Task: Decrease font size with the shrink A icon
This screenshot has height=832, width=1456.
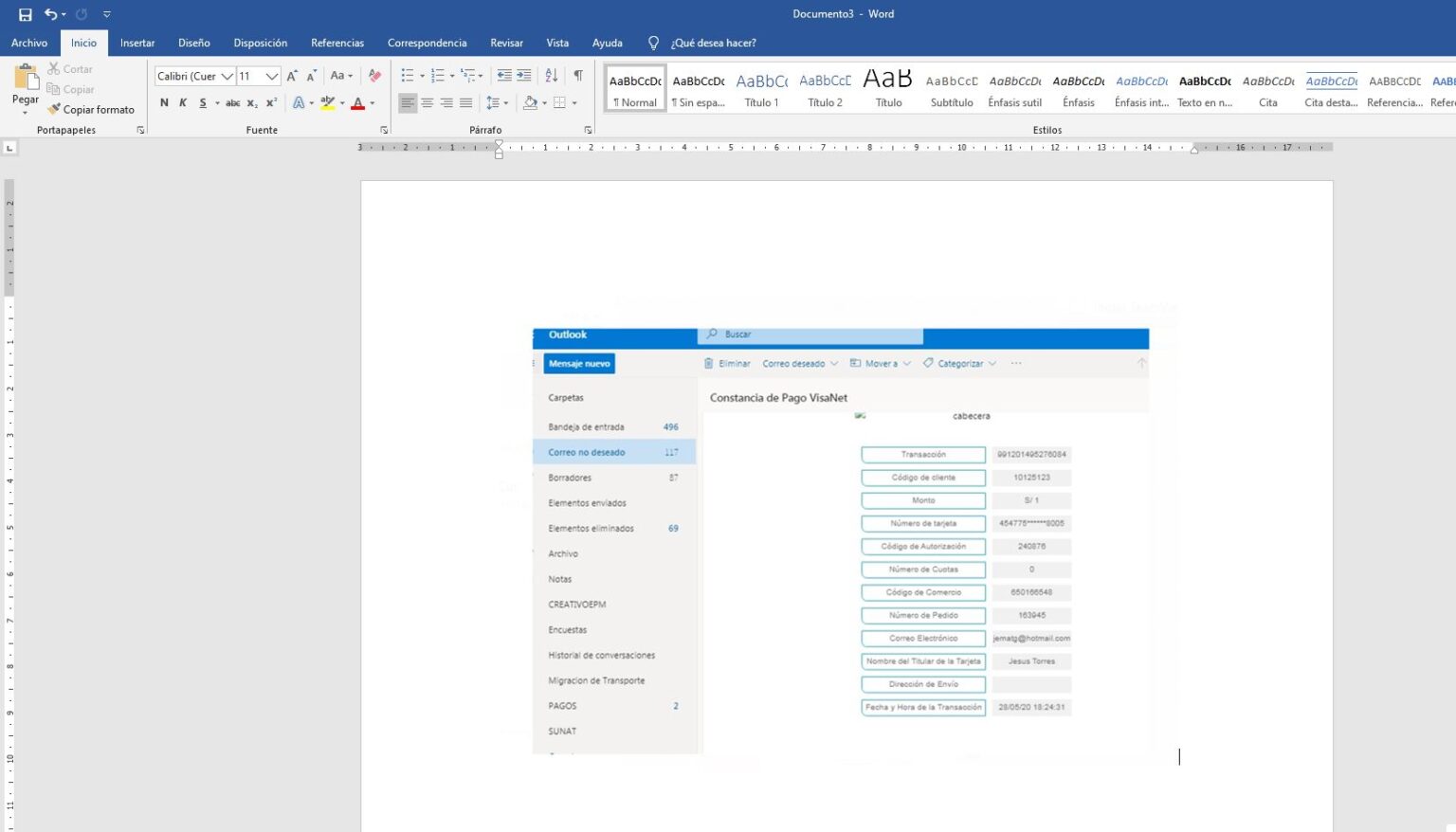Action: tap(311, 76)
